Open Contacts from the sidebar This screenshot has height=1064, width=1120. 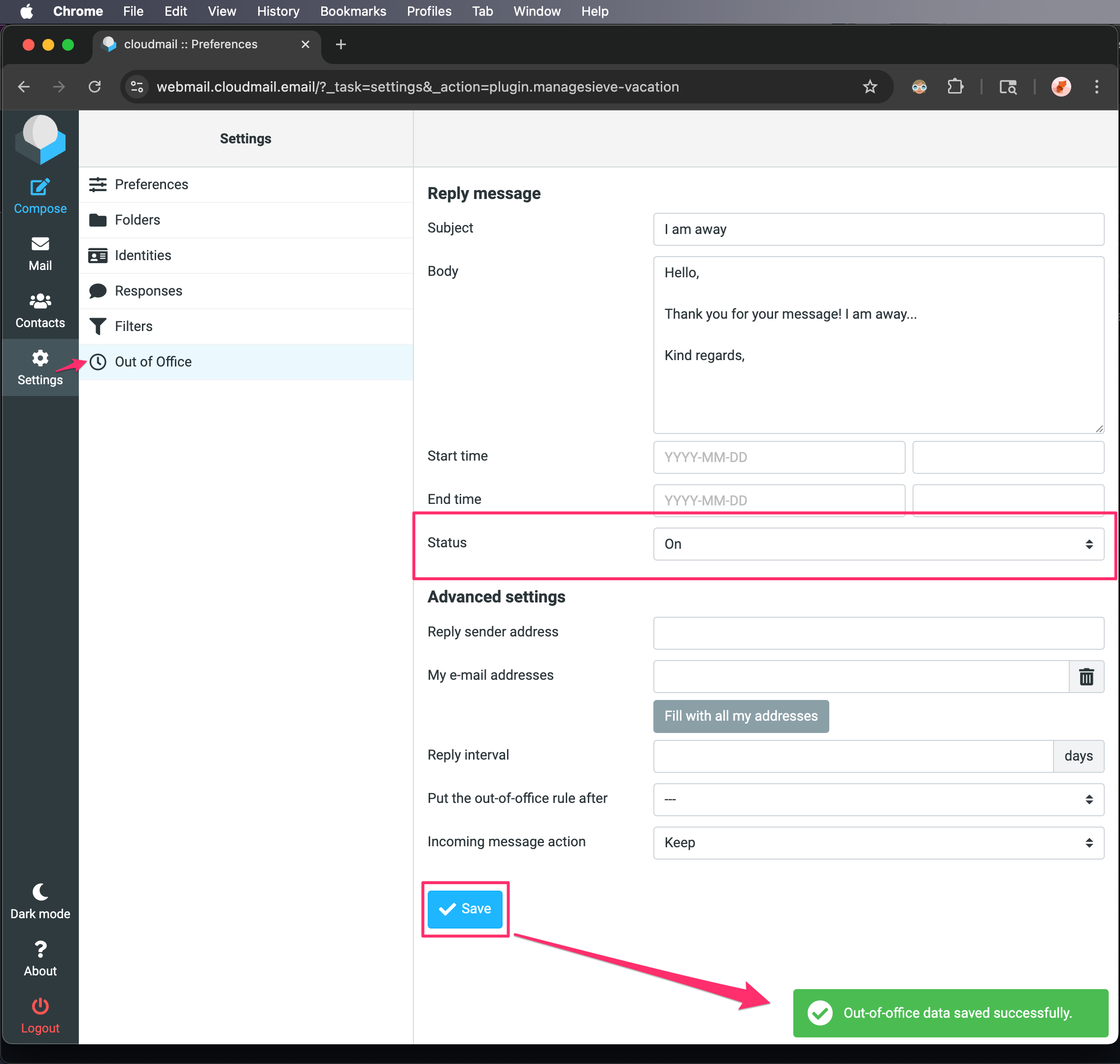pos(40,310)
